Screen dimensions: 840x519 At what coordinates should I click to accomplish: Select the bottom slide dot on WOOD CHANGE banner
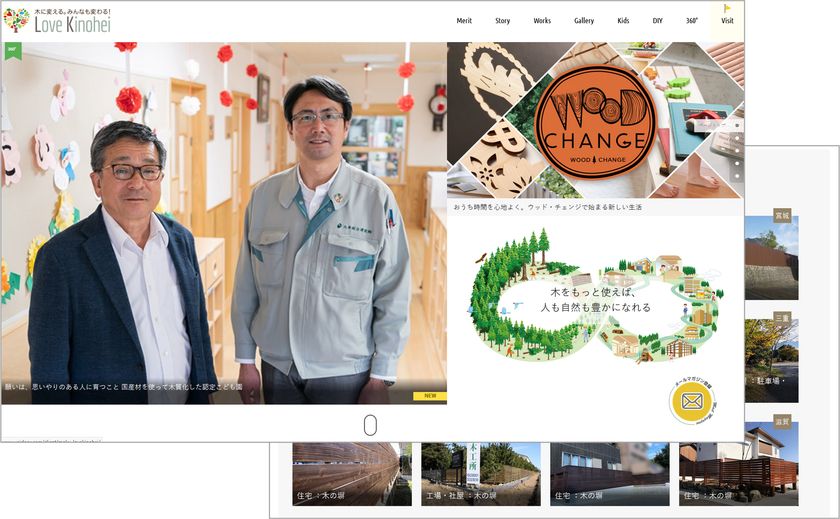click(738, 176)
